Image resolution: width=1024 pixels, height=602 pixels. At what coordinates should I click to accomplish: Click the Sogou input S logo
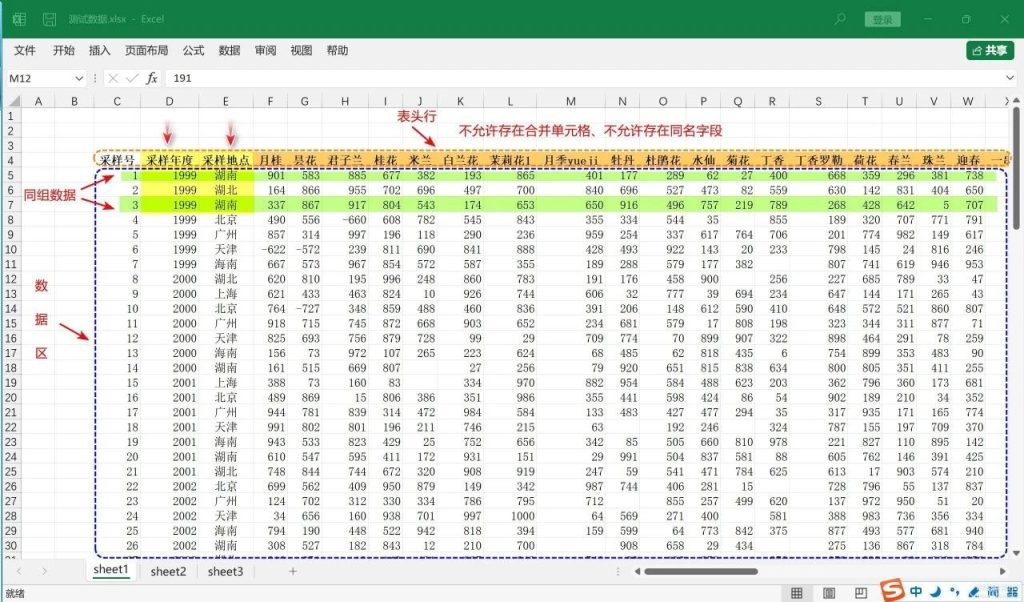pos(892,591)
